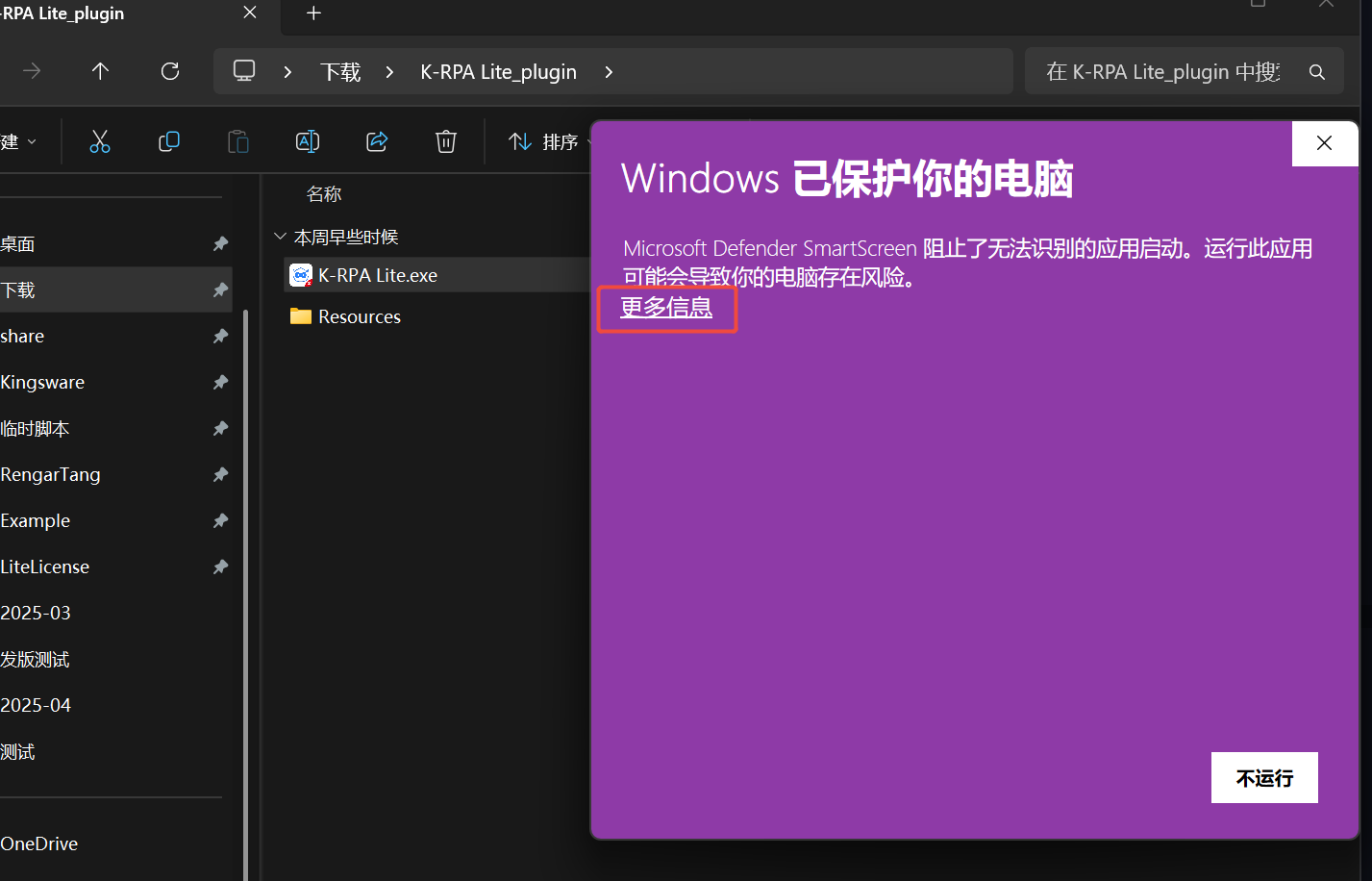Click the K-RPA Lite.exe app icon

point(301,275)
